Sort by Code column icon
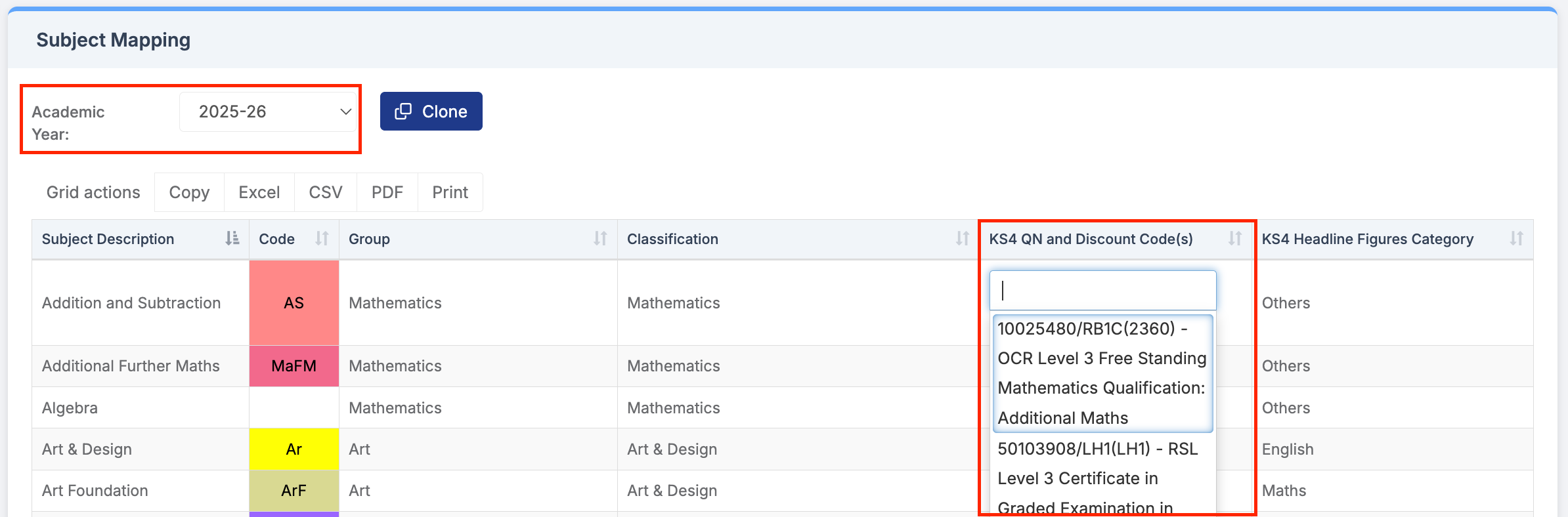 (322, 239)
